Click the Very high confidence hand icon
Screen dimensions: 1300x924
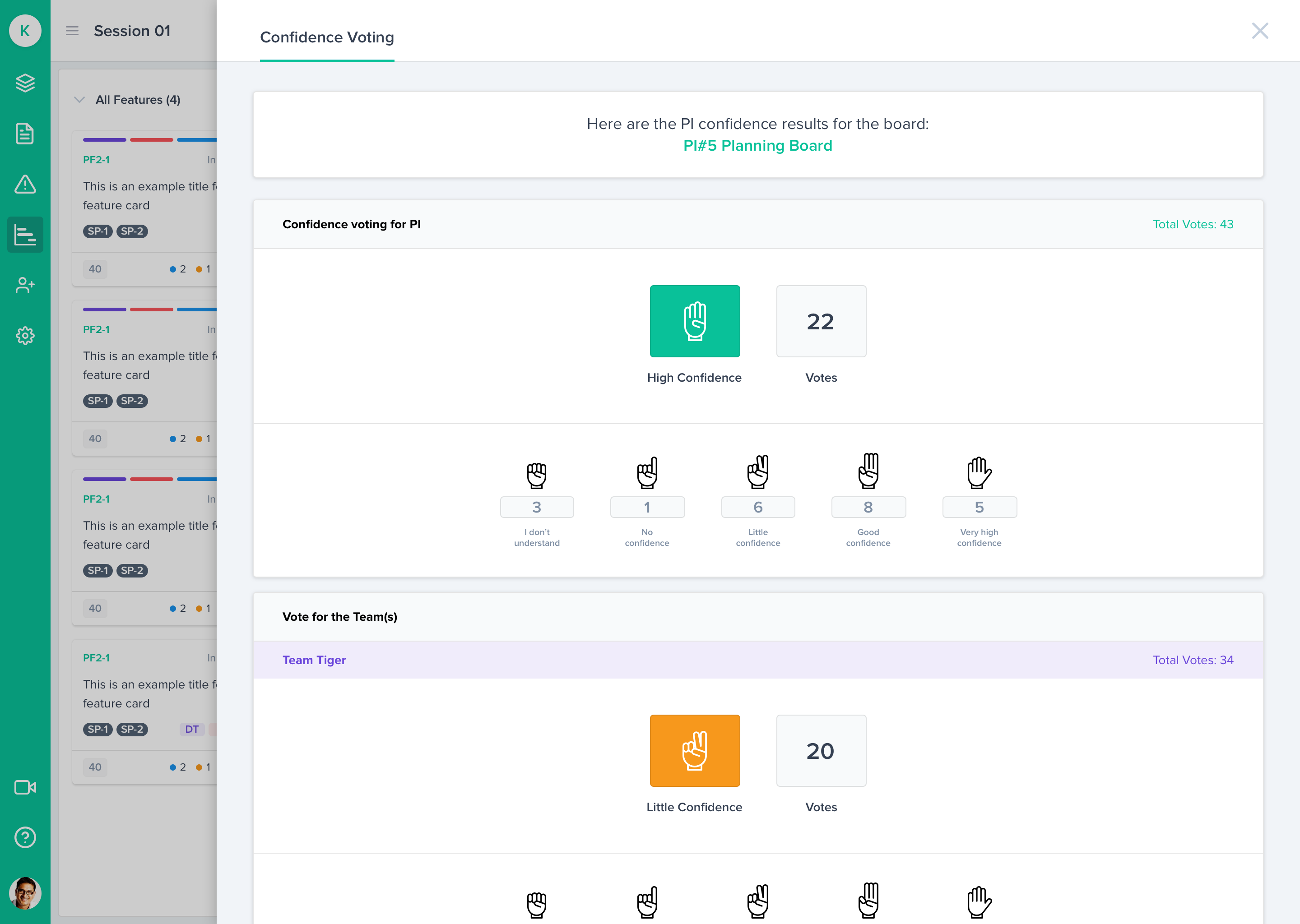[x=979, y=472]
